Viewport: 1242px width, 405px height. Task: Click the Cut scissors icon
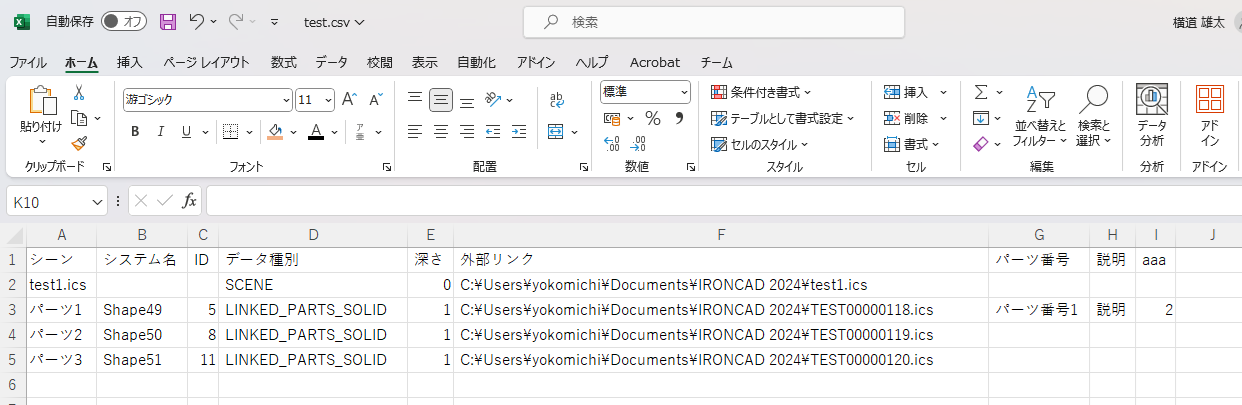pyautogui.click(x=79, y=93)
